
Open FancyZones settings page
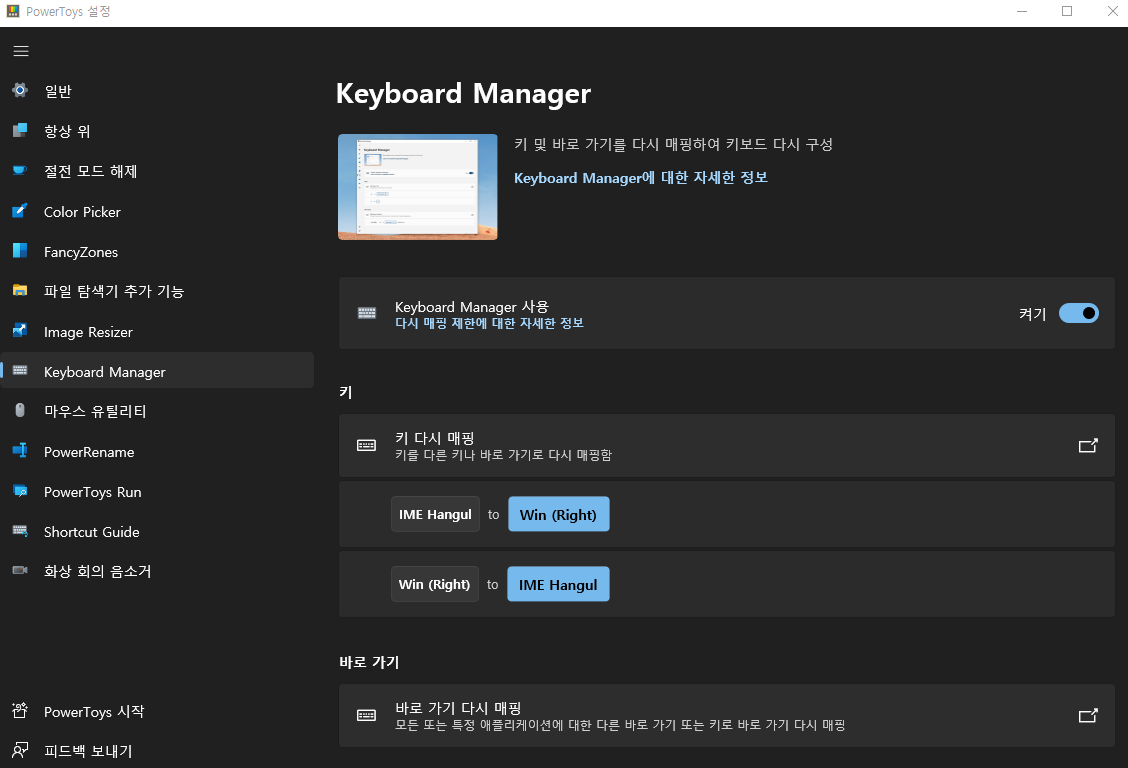(x=157, y=252)
